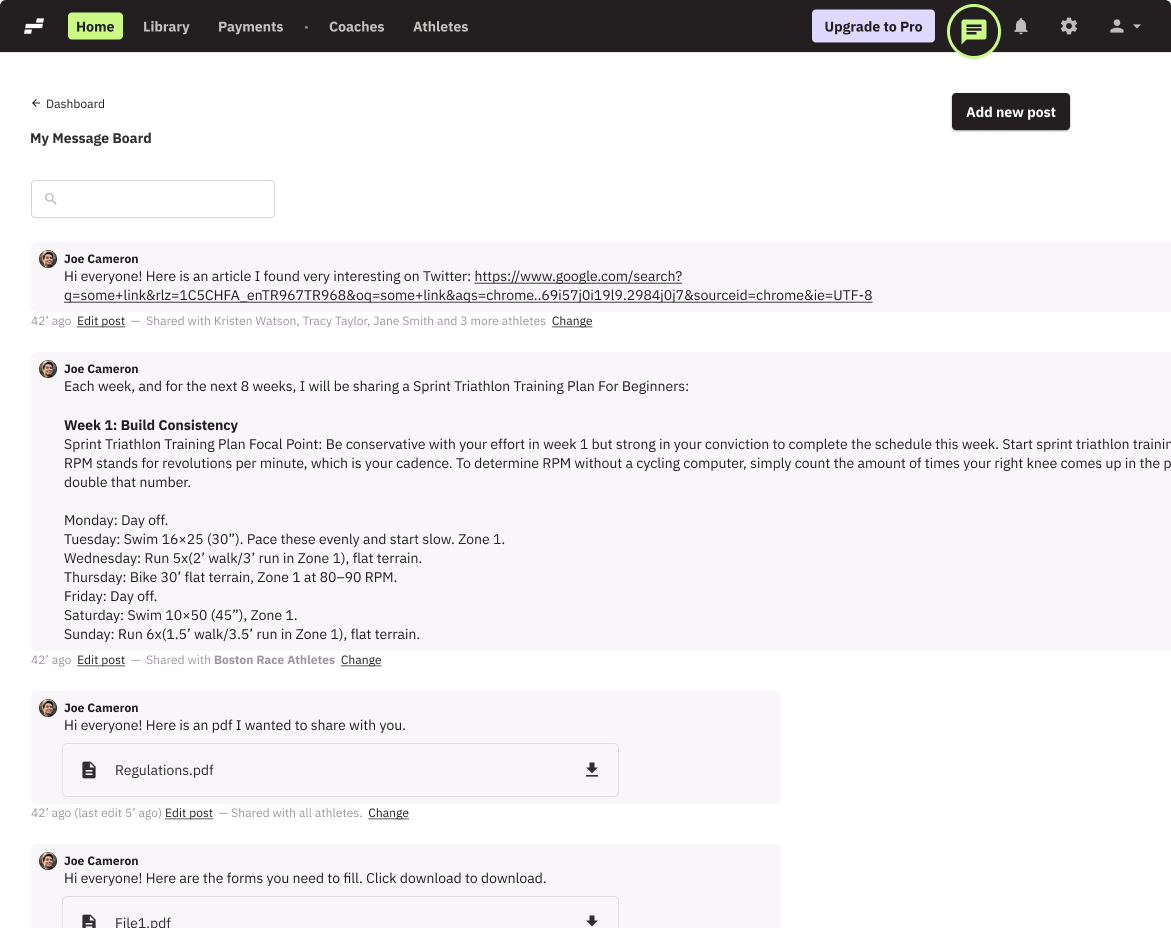Click Joe Cameron's avatar on the first post
This screenshot has width=1171, height=928.
[x=47, y=258]
